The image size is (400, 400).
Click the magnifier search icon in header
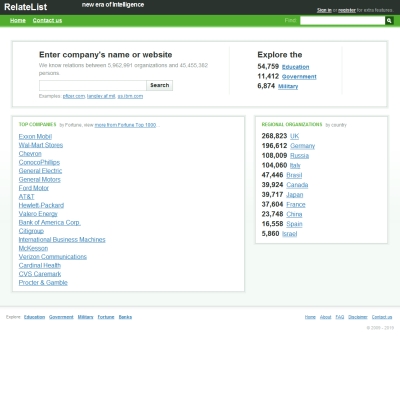[389, 21]
